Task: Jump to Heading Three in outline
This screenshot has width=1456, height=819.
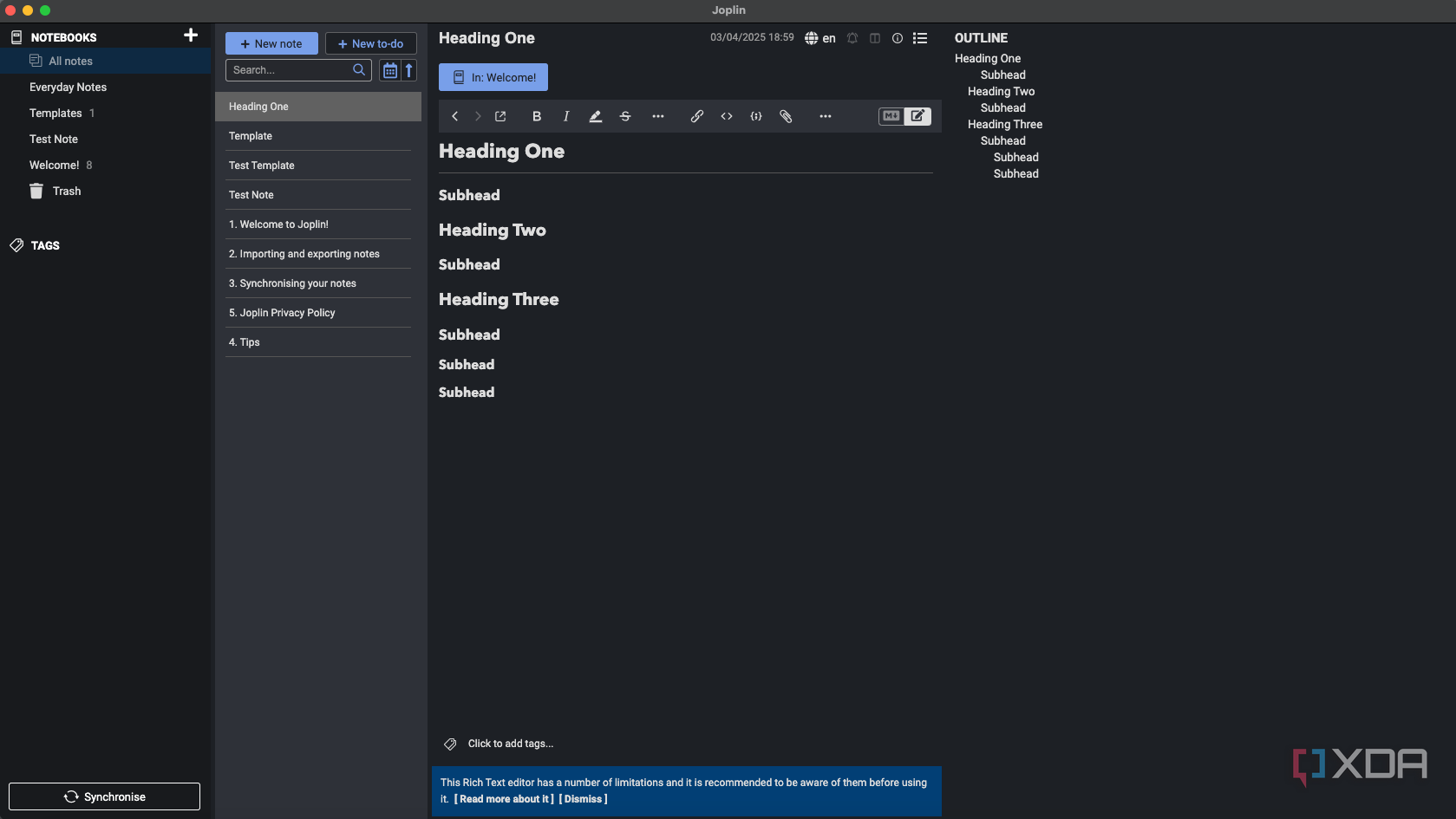Action: point(1005,124)
